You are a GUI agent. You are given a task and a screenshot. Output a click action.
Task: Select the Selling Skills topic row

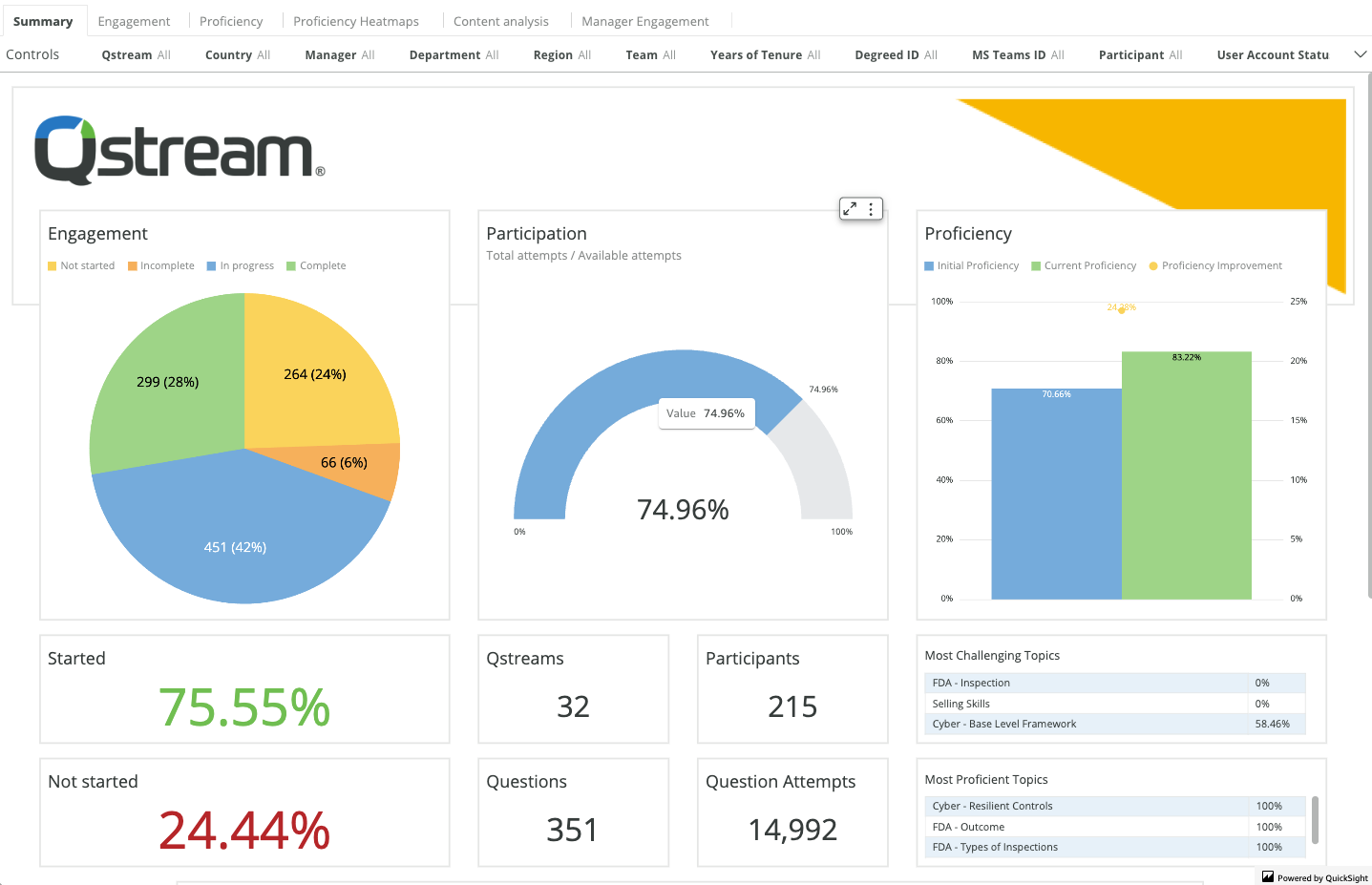(x=1114, y=704)
